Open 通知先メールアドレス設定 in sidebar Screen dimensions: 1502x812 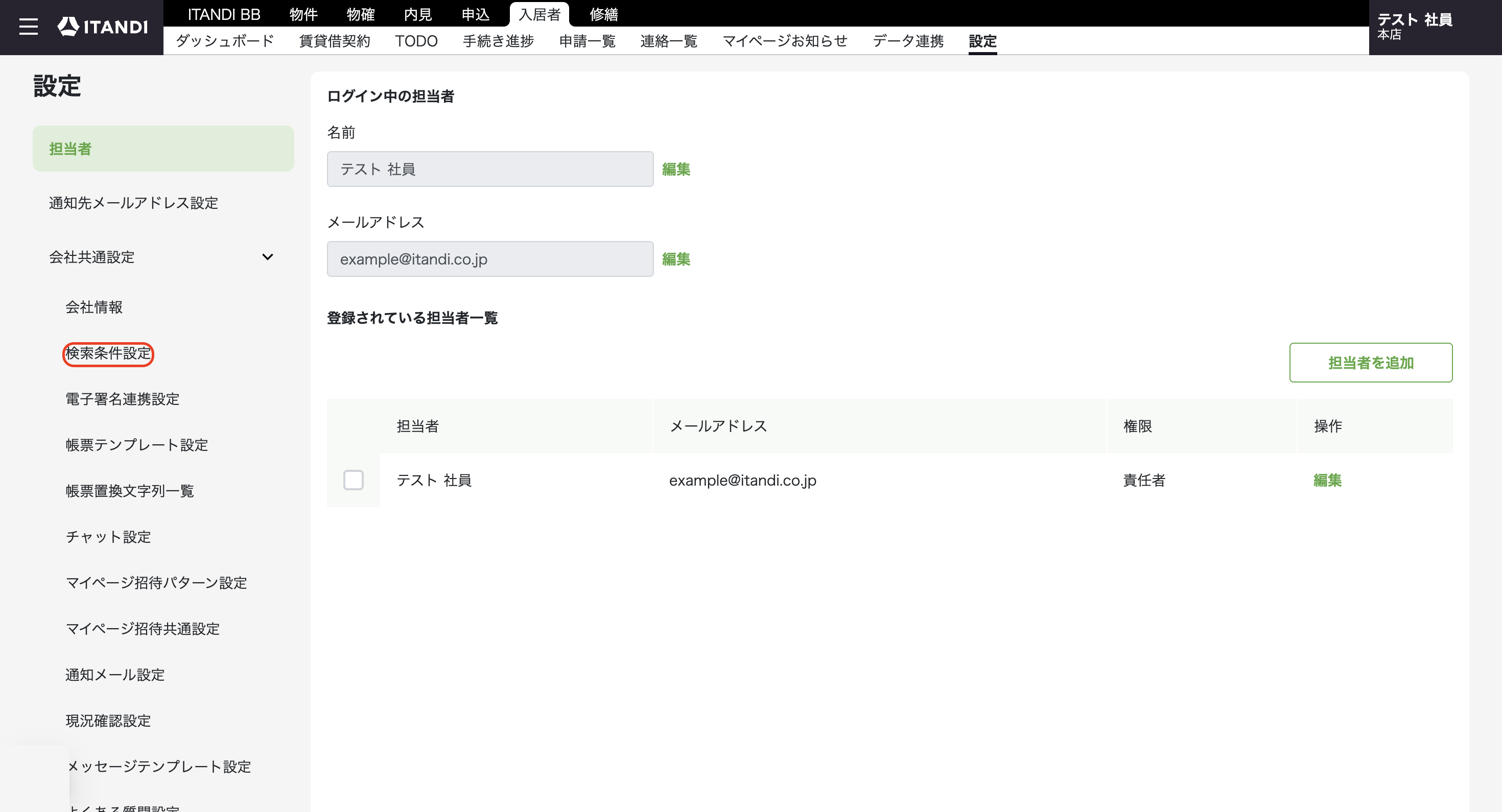[133, 203]
